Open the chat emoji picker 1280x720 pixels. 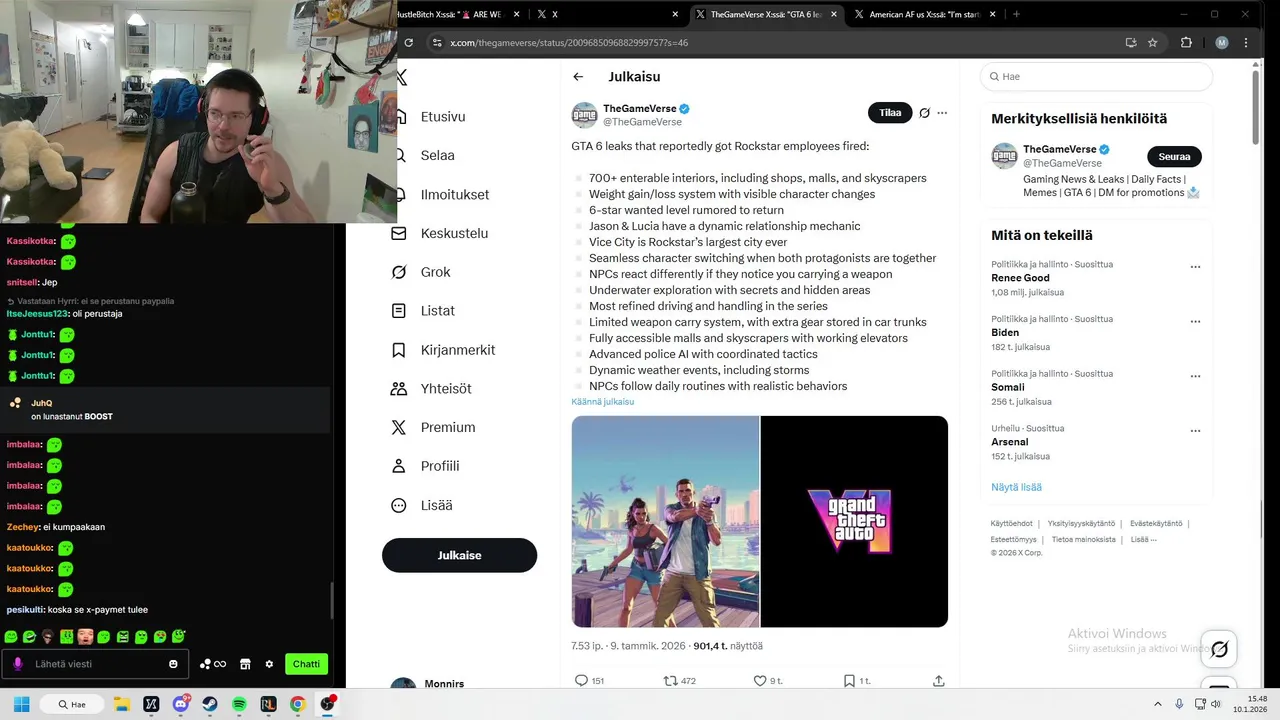coord(173,664)
